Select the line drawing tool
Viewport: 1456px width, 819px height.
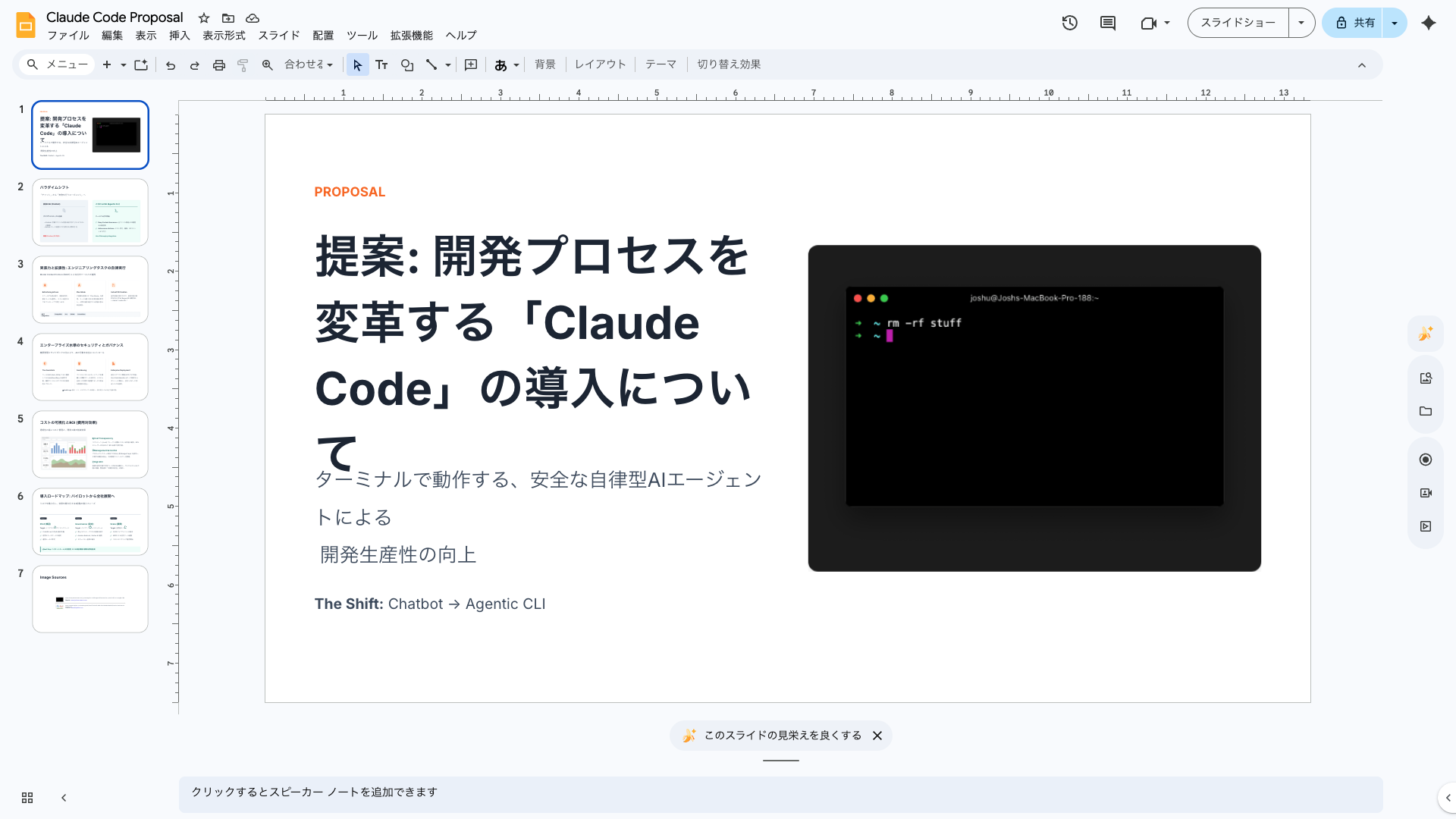pos(431,64)
